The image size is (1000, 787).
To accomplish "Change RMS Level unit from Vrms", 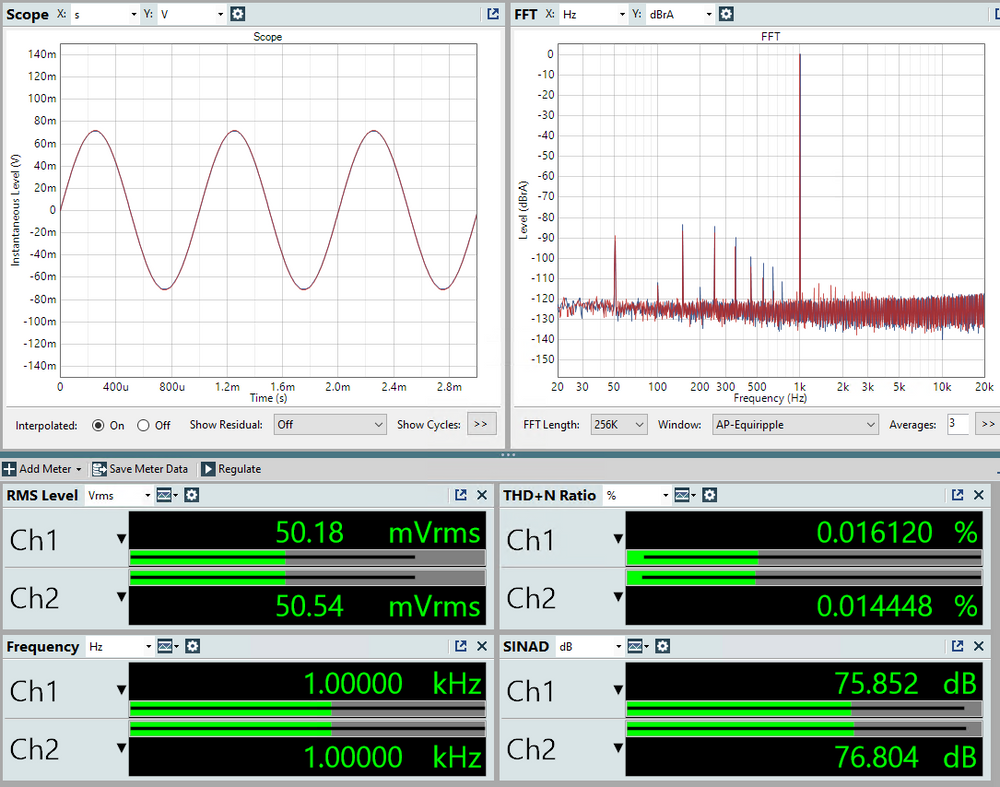I will coord(118,495).
